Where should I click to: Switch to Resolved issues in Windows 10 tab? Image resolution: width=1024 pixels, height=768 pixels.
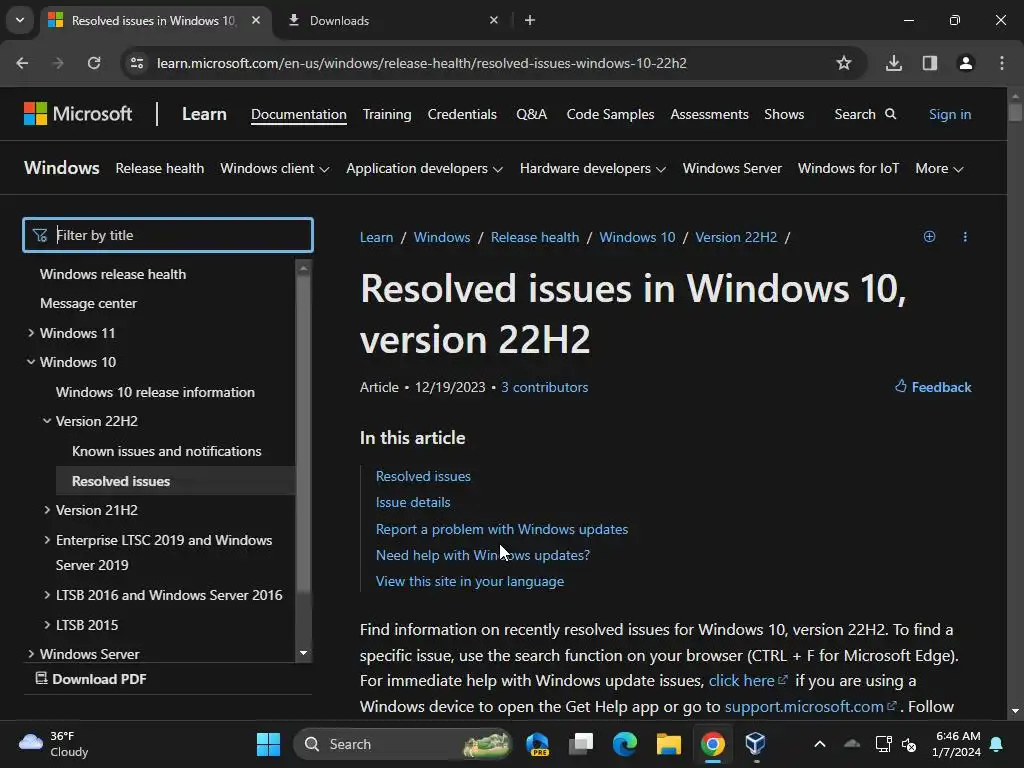(x=153, y=20)
